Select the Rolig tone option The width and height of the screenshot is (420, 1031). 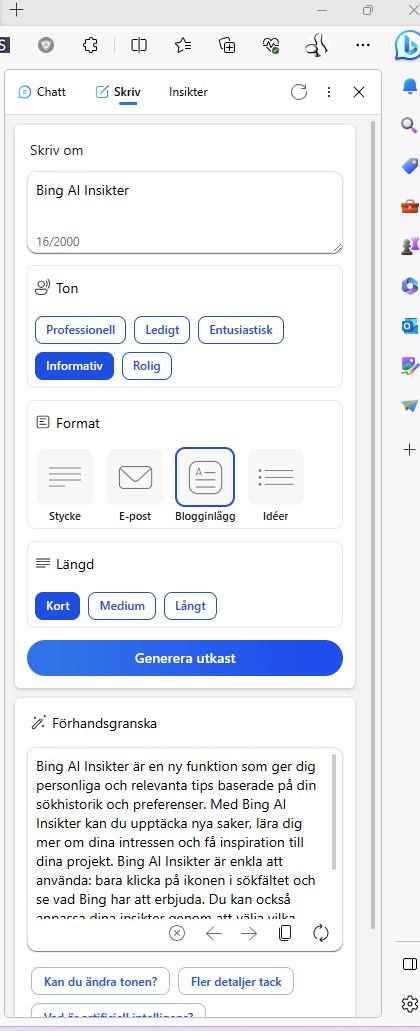147,366
